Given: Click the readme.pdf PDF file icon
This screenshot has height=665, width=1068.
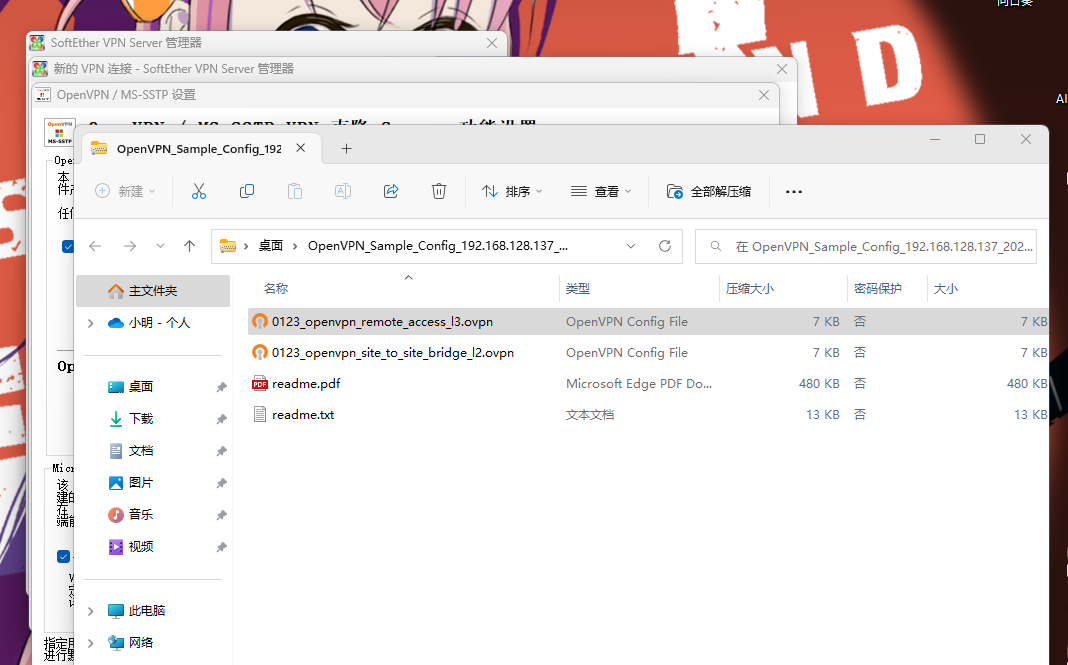Looking at the screenshot, I should [260, 384].
